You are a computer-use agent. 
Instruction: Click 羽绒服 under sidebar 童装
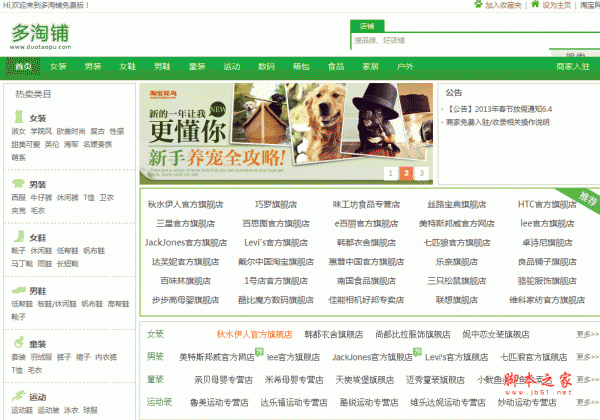[x=41, y=357]
